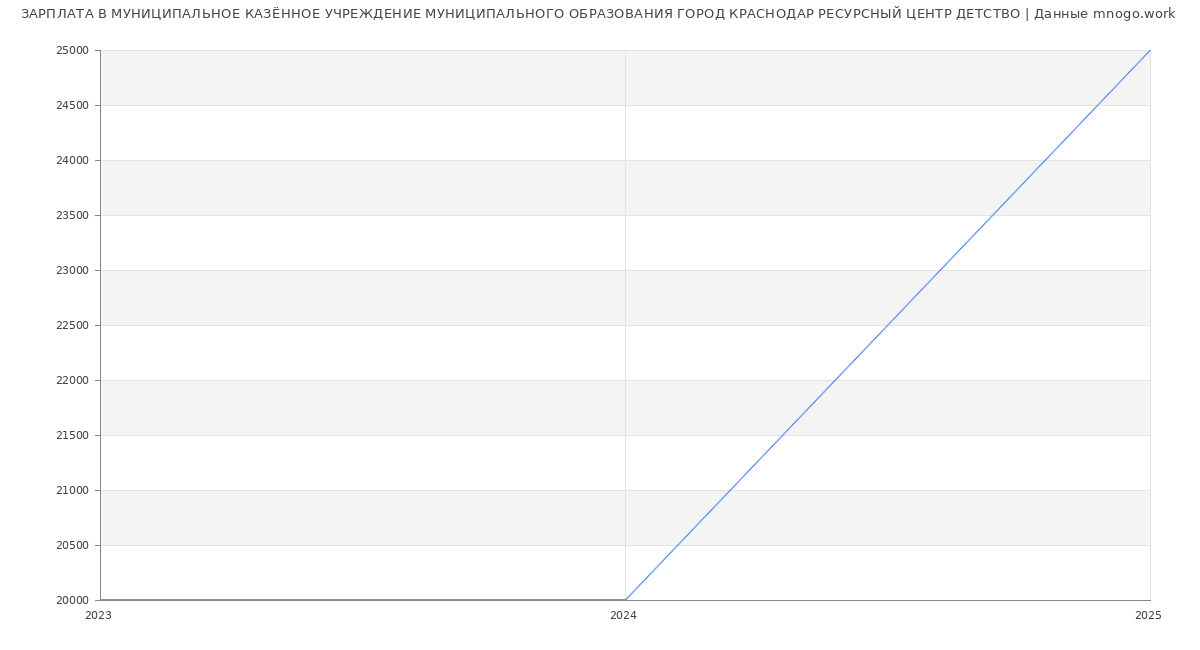Click the 23500 y-axis label

click(73, 215)
